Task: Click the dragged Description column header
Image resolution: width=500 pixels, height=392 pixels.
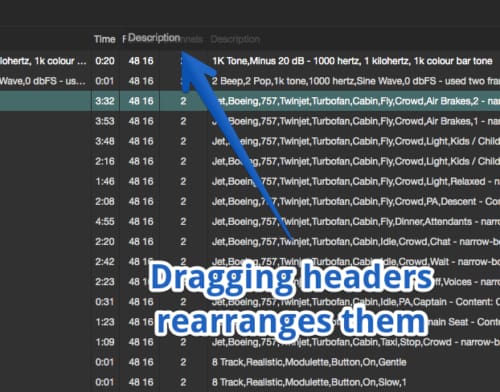Action: coord(154,38)
